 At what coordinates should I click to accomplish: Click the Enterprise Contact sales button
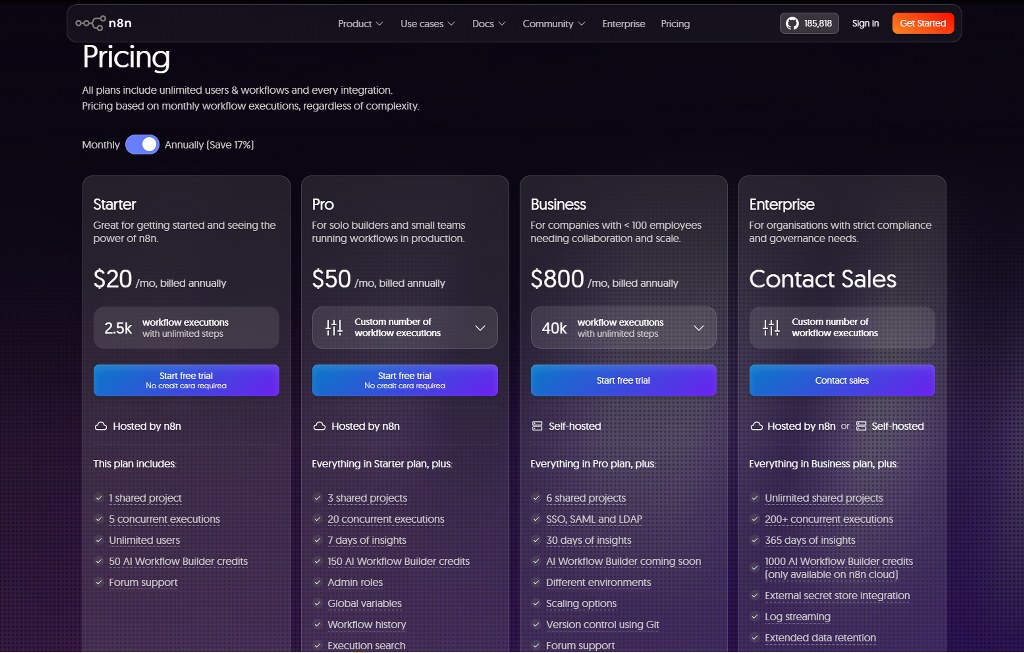pos(842,380)
